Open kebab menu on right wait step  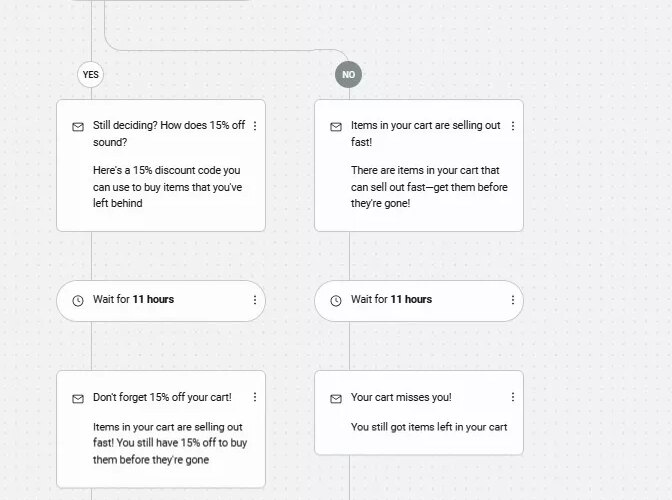click(x=513, y=300)
